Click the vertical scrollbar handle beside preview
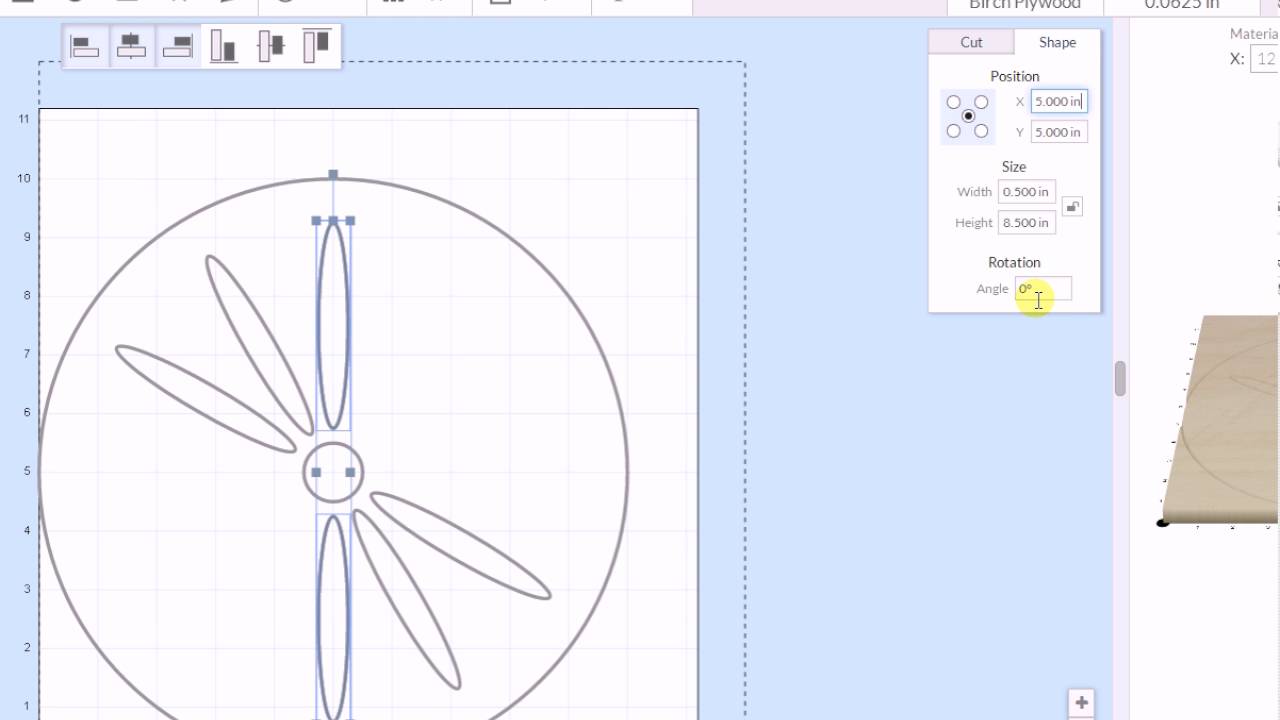Screen dimensions: 1280x720 click(1120, 379)
